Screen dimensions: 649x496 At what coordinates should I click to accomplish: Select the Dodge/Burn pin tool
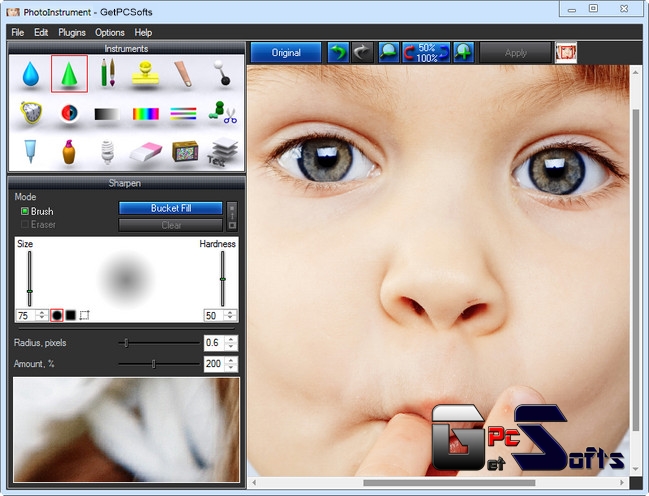[x=222, y=73]
